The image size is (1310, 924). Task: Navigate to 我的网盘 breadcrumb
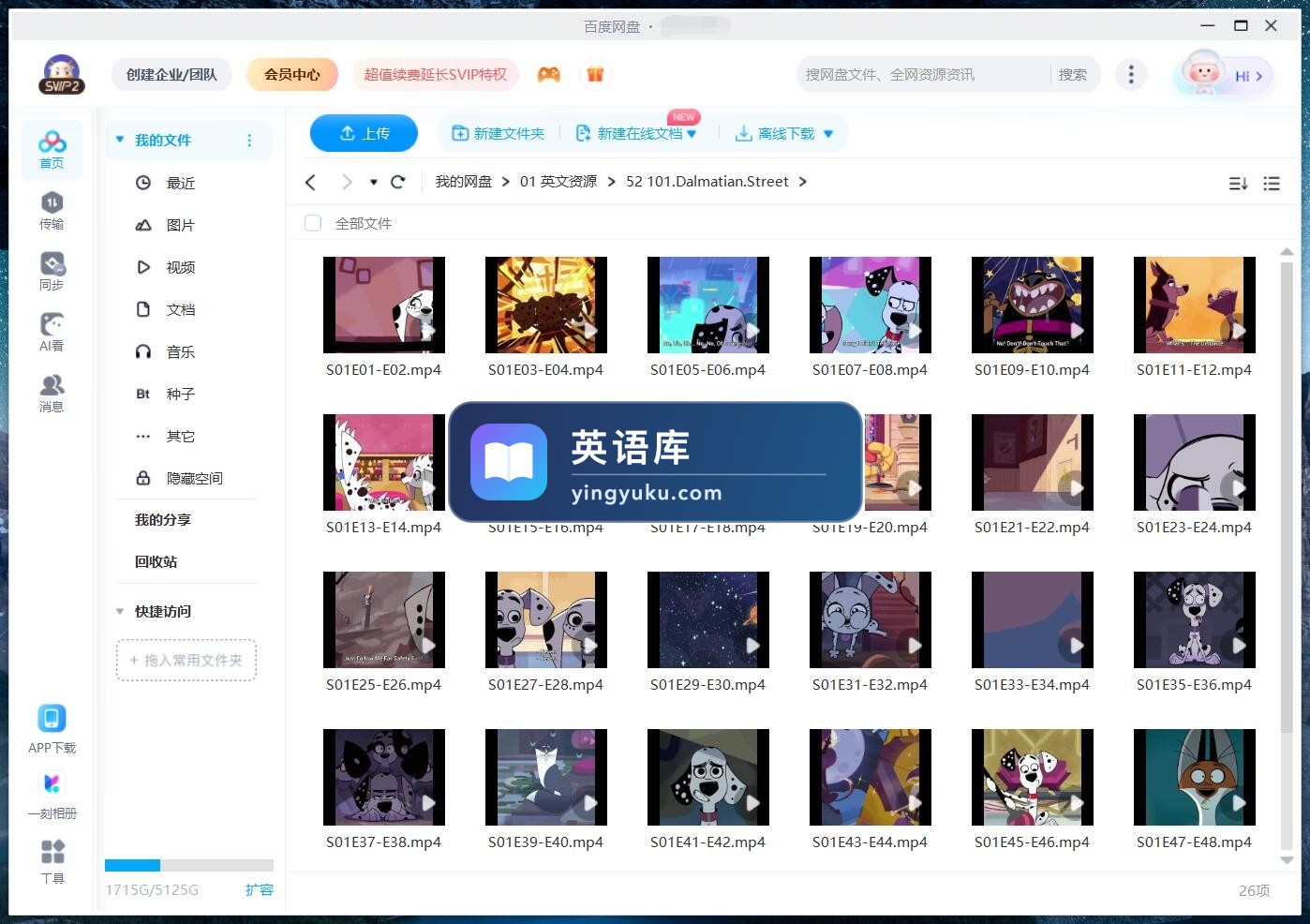click(464, 182)
